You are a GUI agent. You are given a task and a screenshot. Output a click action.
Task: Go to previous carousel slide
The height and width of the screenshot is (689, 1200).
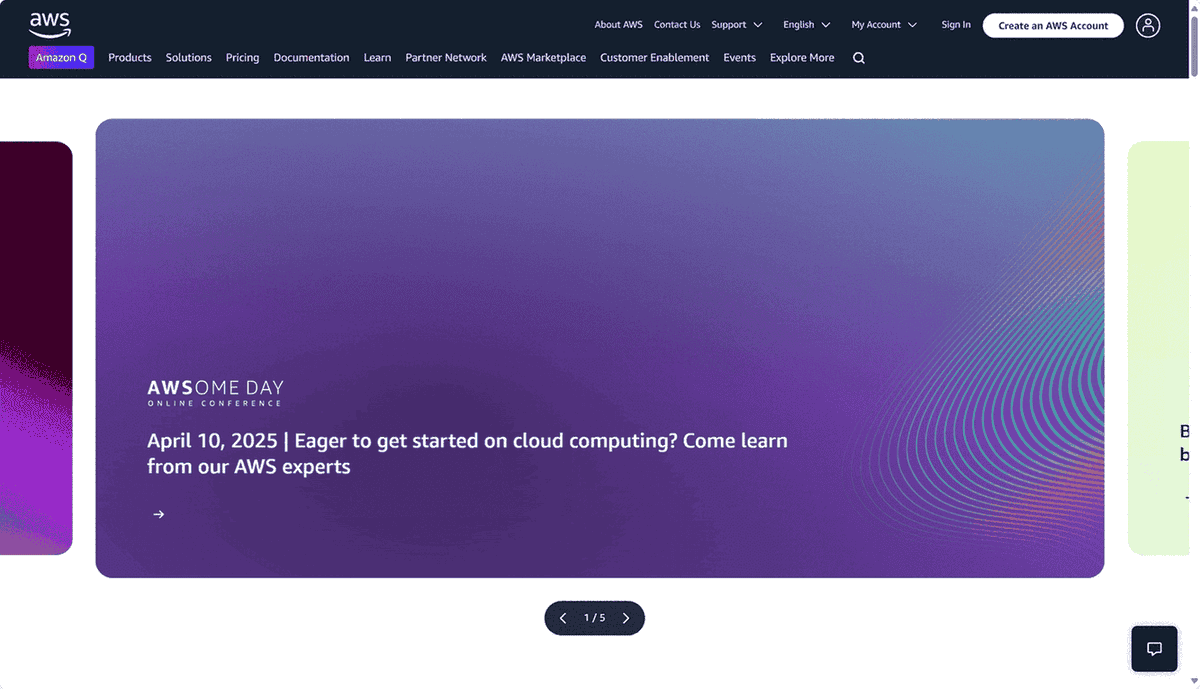(x=563, y=618)
